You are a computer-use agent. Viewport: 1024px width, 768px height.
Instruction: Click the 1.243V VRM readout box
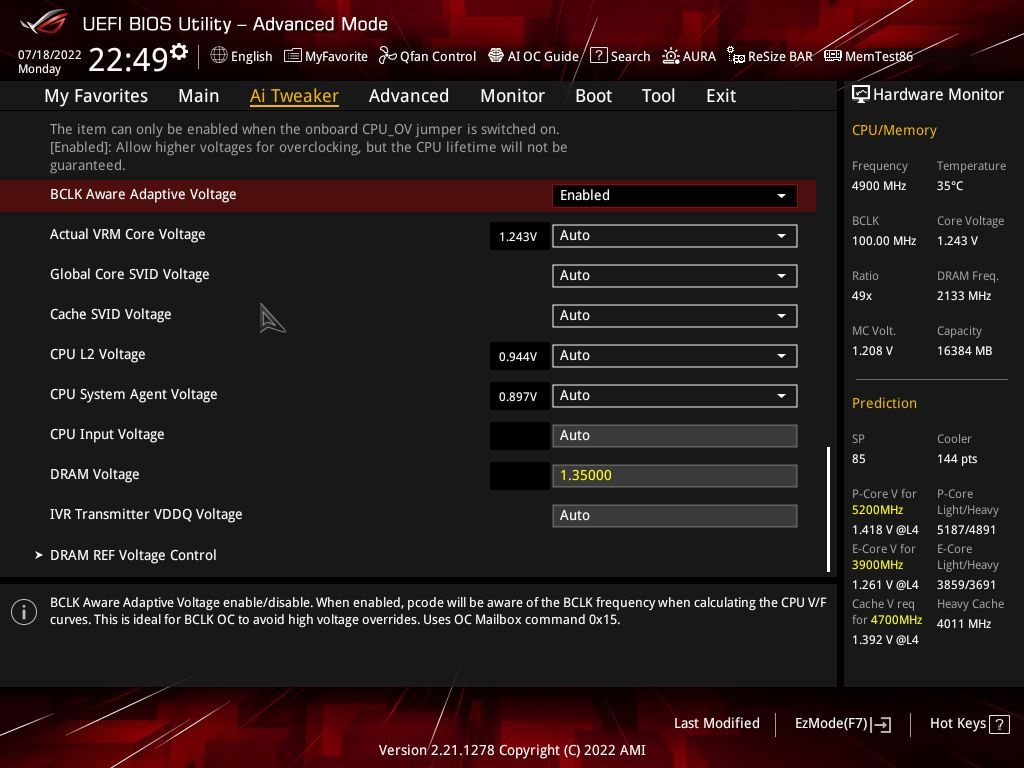point(519,236)
